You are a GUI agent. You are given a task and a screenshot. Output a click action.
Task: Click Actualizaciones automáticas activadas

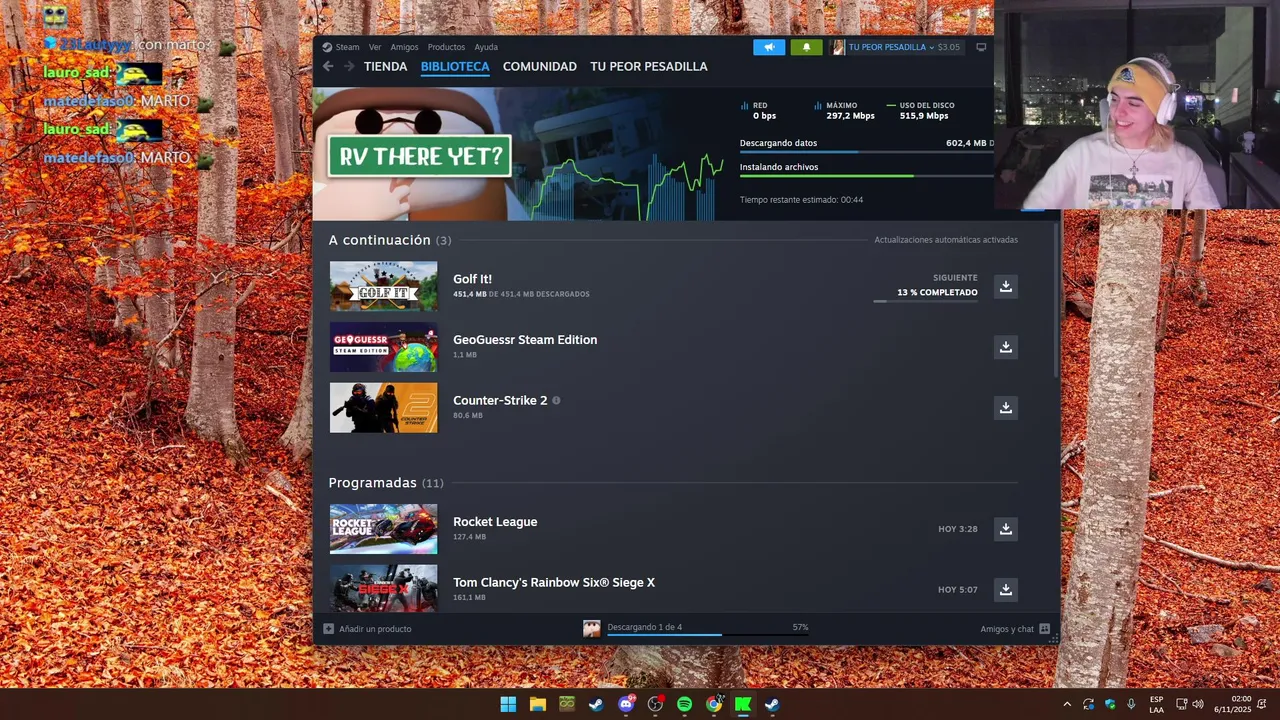tap(946, 240)
